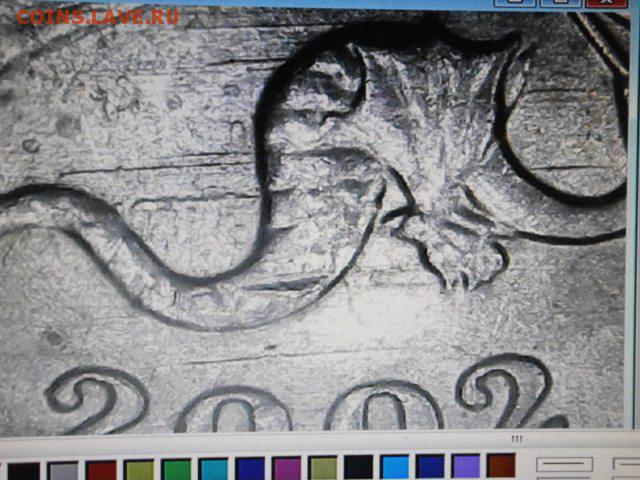Choose the navy swatch beside violet
Image resolution: width=640 pixels, height=480 pixels.
tap(430, 466)
